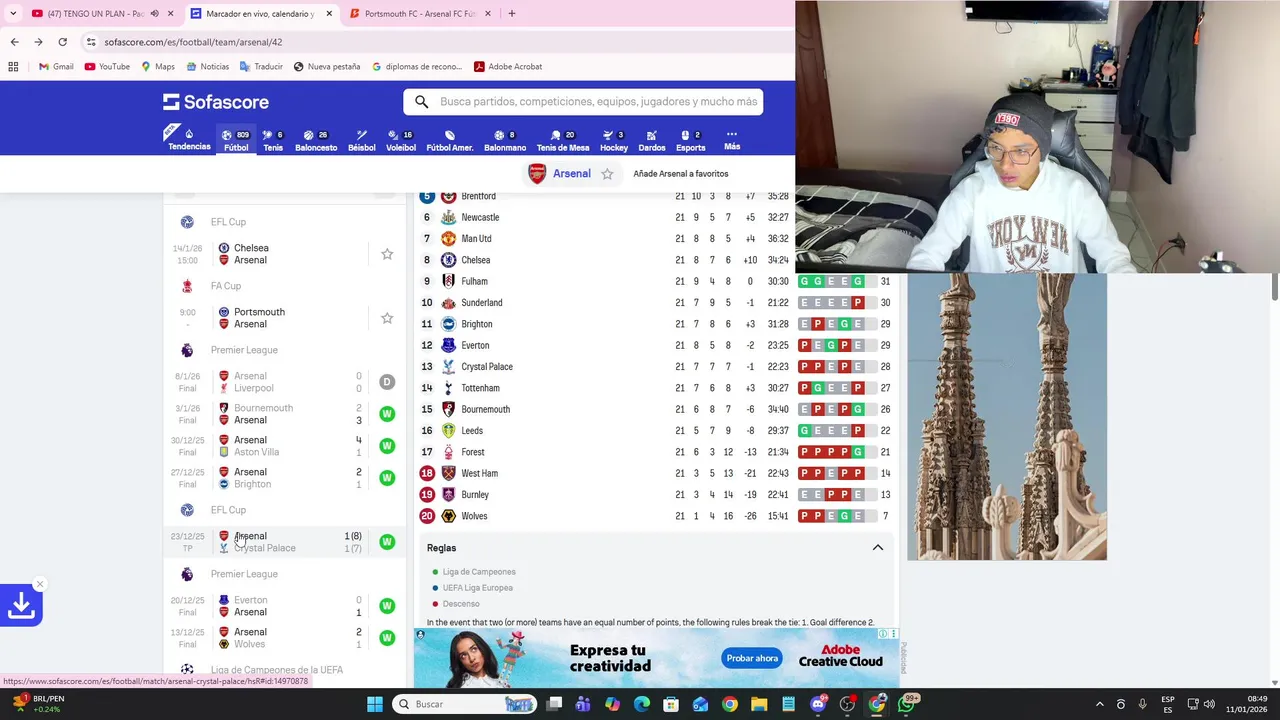Open Arsenal vs Brighton match result
The width and height of the screenshot is (1280, 720).
[285, 478]
